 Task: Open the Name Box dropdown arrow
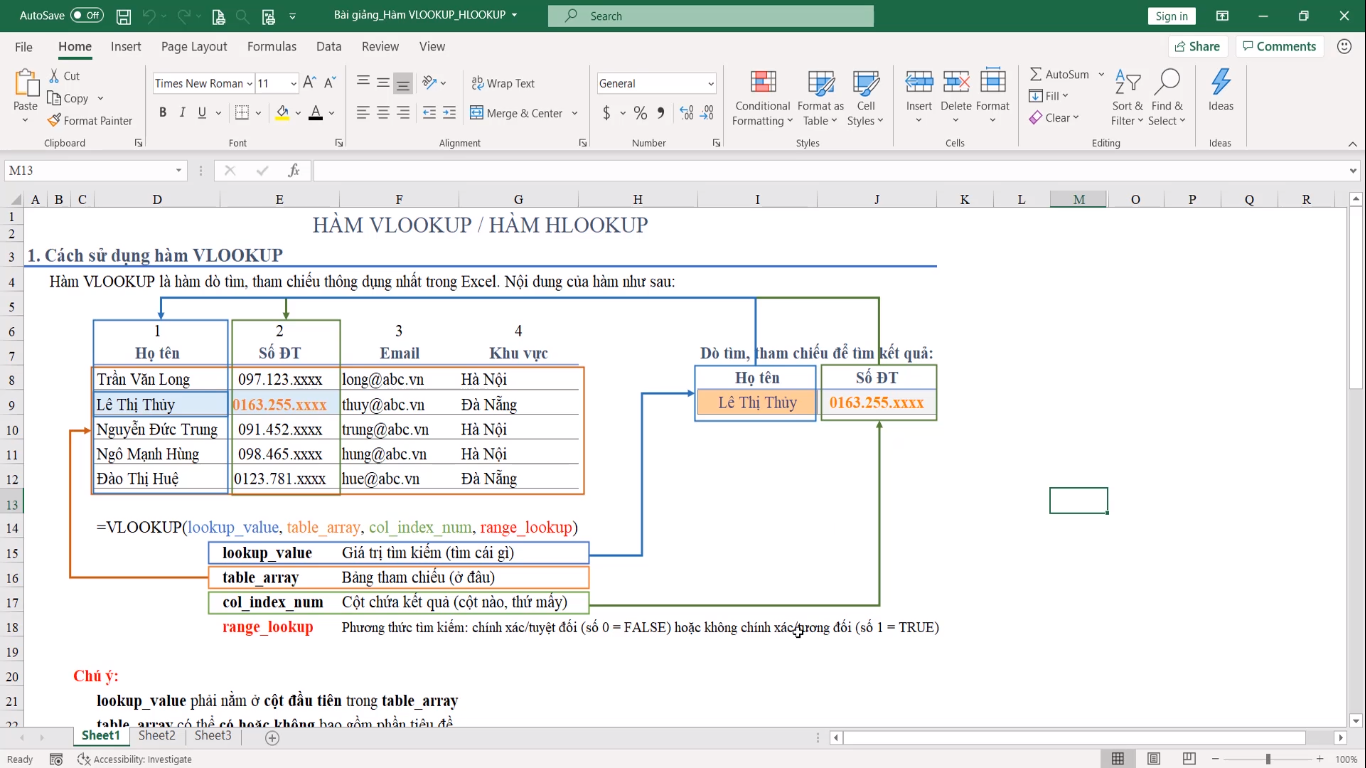pyautogui.click(x=179, y=171)
